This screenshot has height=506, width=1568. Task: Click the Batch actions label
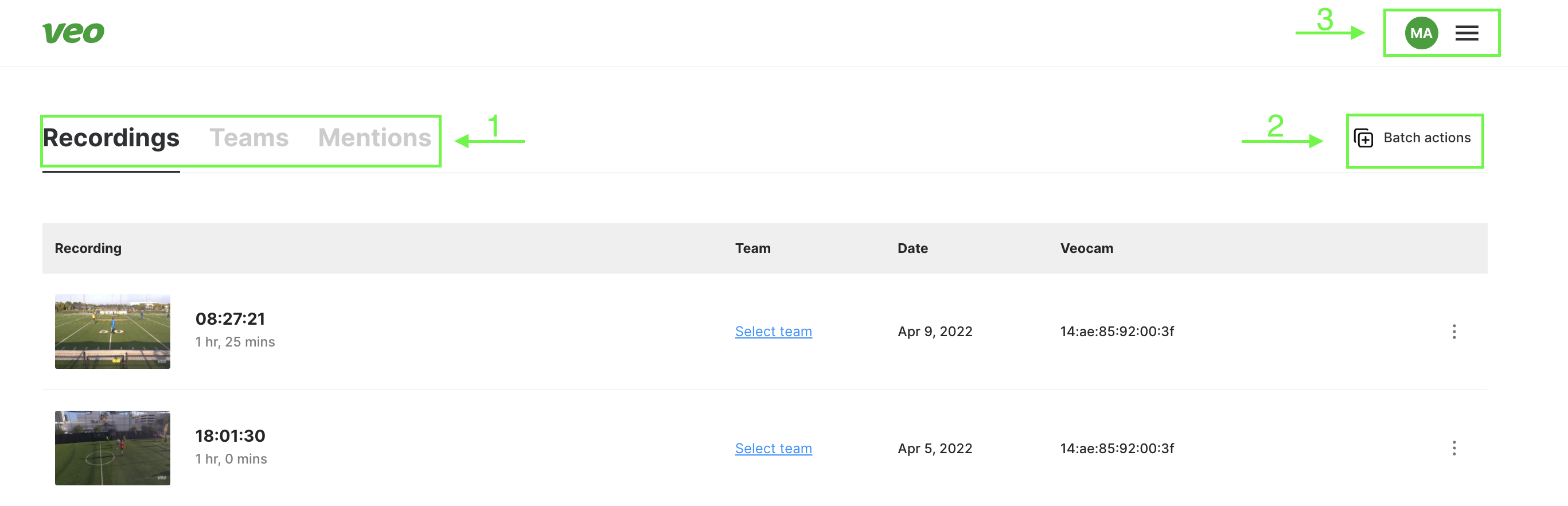(x=1427, y=138)
